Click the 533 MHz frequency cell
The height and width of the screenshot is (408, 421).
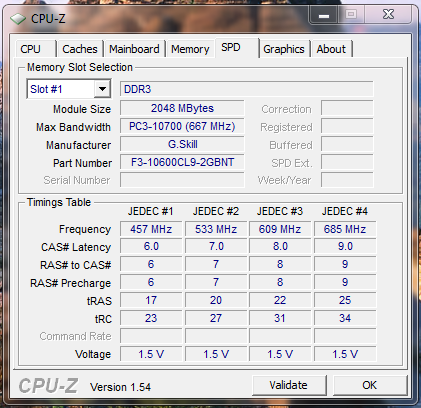(216, 229)
